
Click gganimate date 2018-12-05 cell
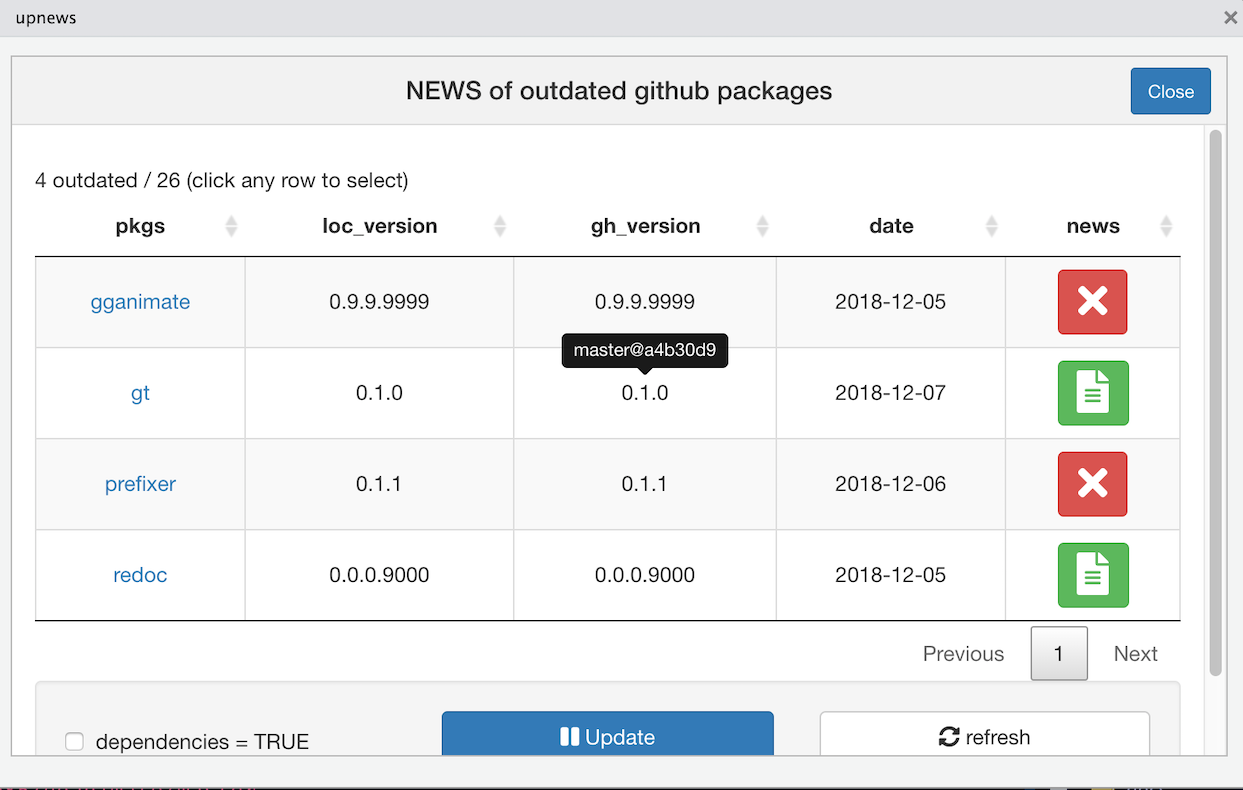[x=890, y=302]
